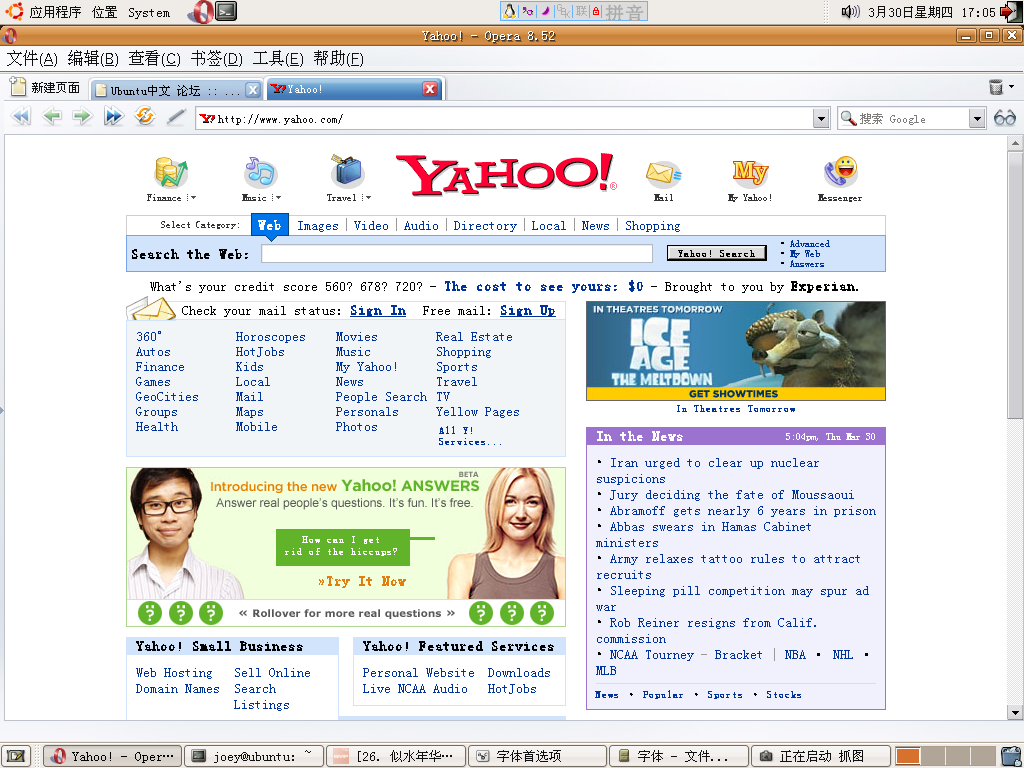Open the 帮助 menu
The height and width of the screenshot is (768, 1024).
[x=338, y=59]
